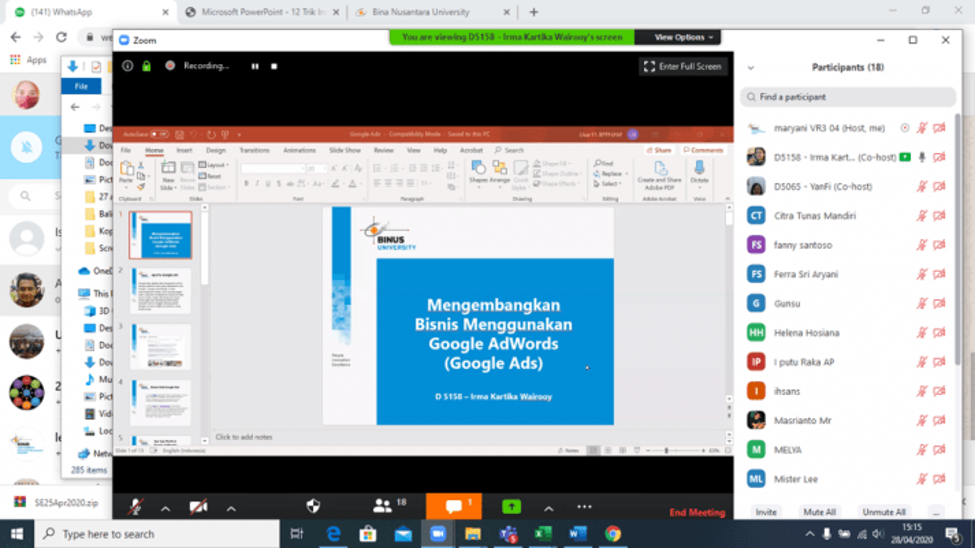
Task: Open the Design tab in shared PowerPoint
Action: [x=216, y=151]
